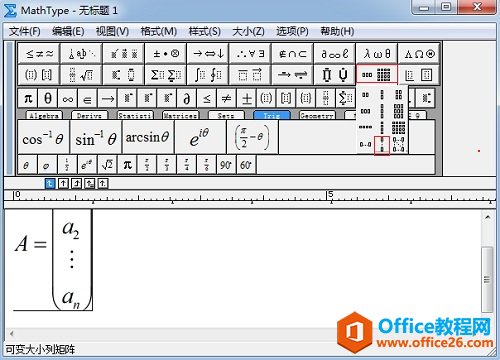Open the products and set theory templates palette
Viewport: 500px width, 360px height.
(x=334, y=75)
